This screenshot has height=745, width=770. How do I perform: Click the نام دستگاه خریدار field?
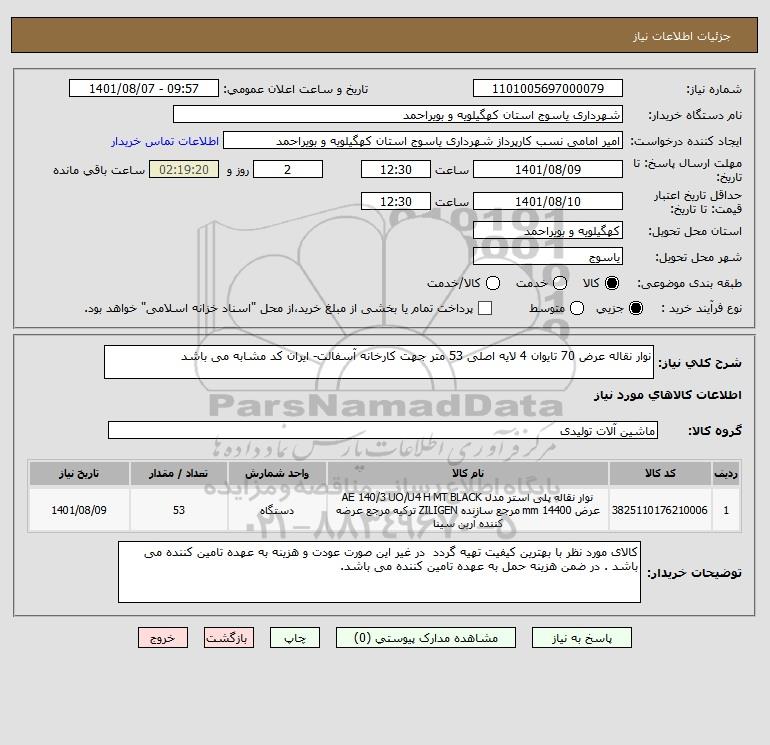tap(398, 114)
